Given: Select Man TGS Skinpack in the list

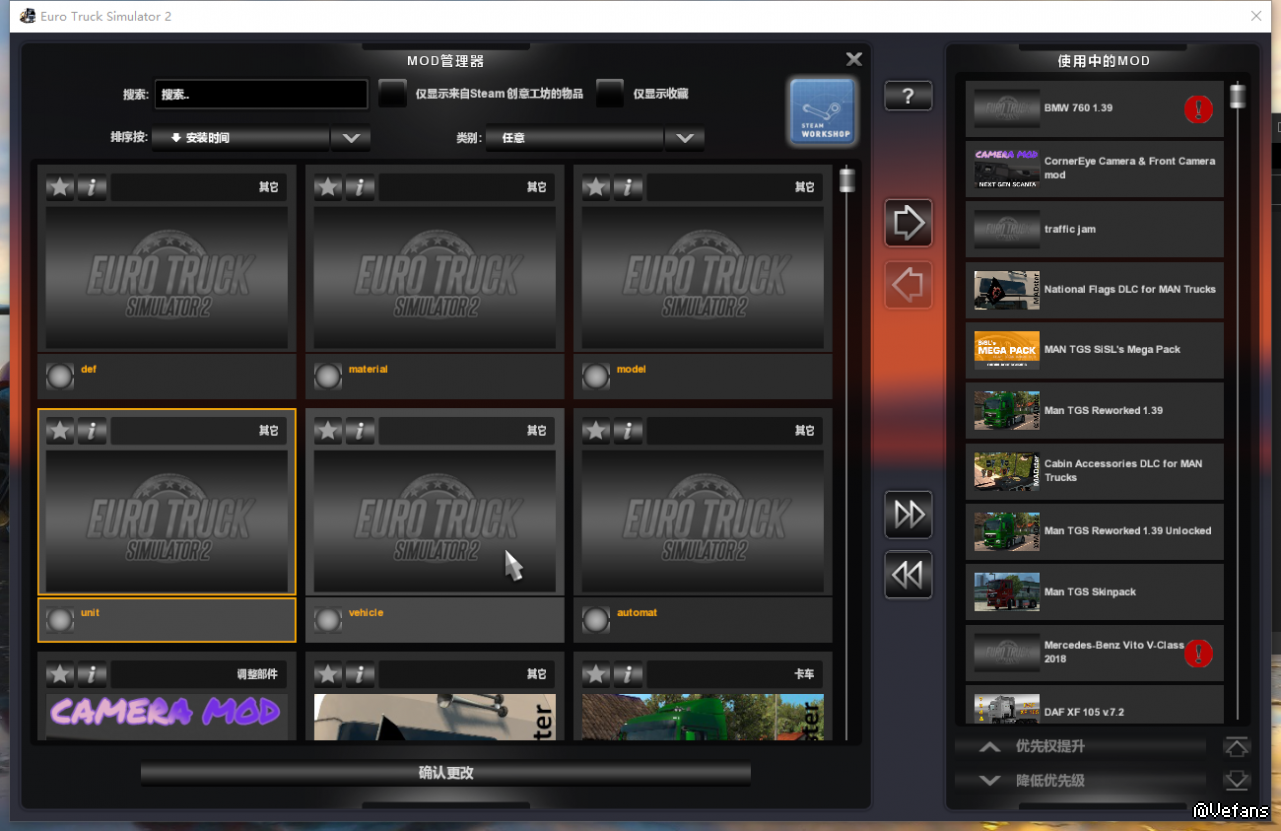Looking at the screenshot, I should tap(1094, 592).
